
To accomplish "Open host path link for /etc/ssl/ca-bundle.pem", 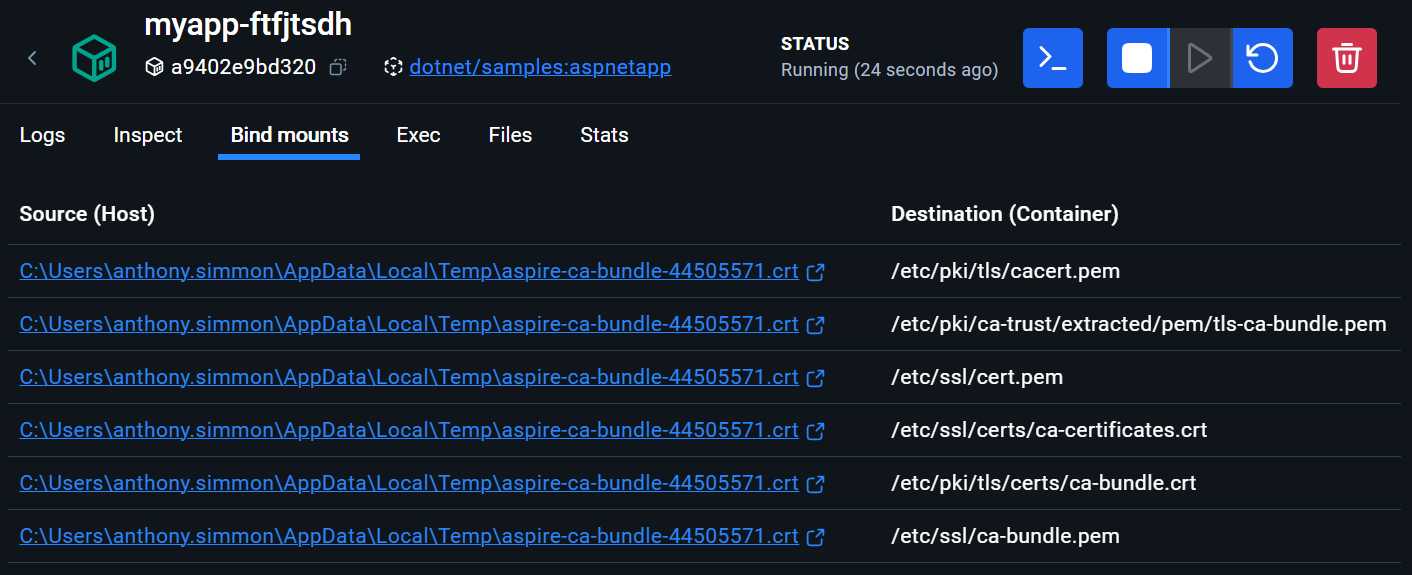I will point(409,536).
